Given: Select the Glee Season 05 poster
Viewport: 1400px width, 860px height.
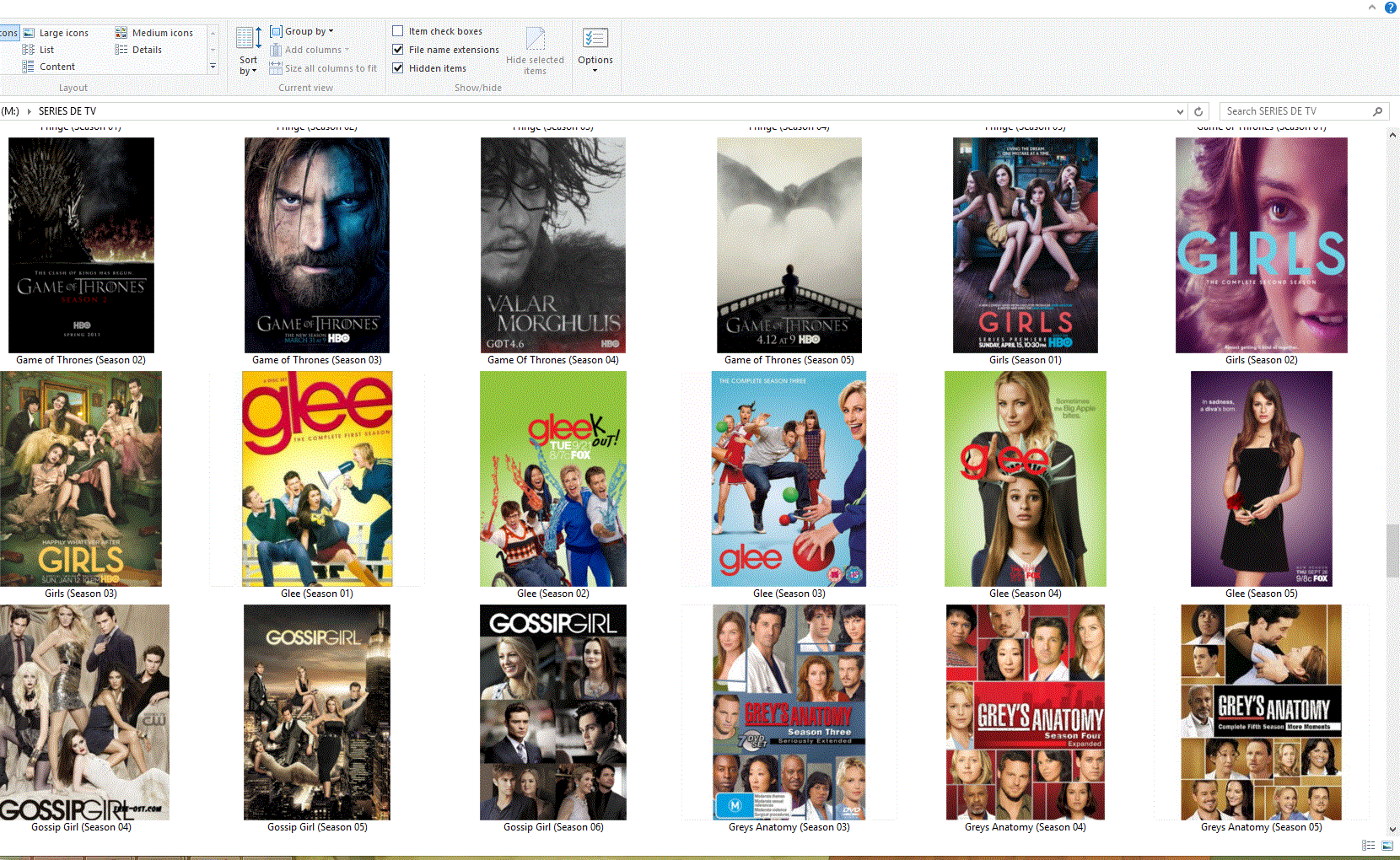Looking at the screenshot, I should click(1262, 479).
